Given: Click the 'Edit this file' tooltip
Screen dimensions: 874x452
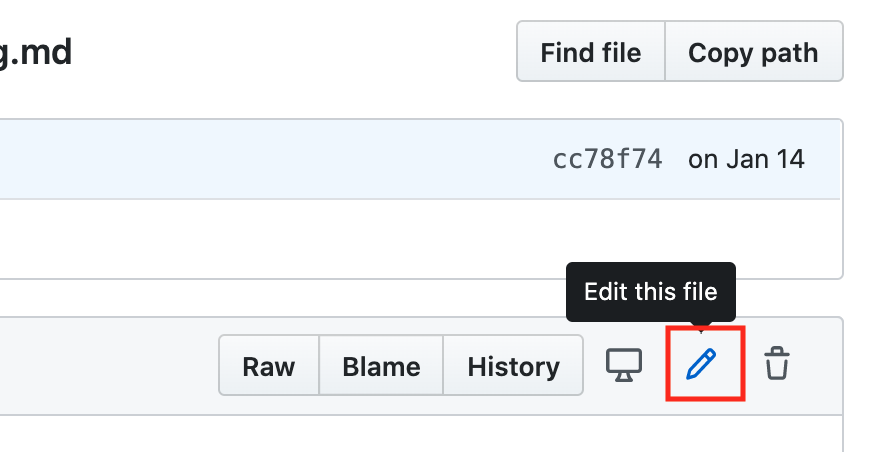Looking at the screenshot, I should pyautogui.click(x=651, y=291).
